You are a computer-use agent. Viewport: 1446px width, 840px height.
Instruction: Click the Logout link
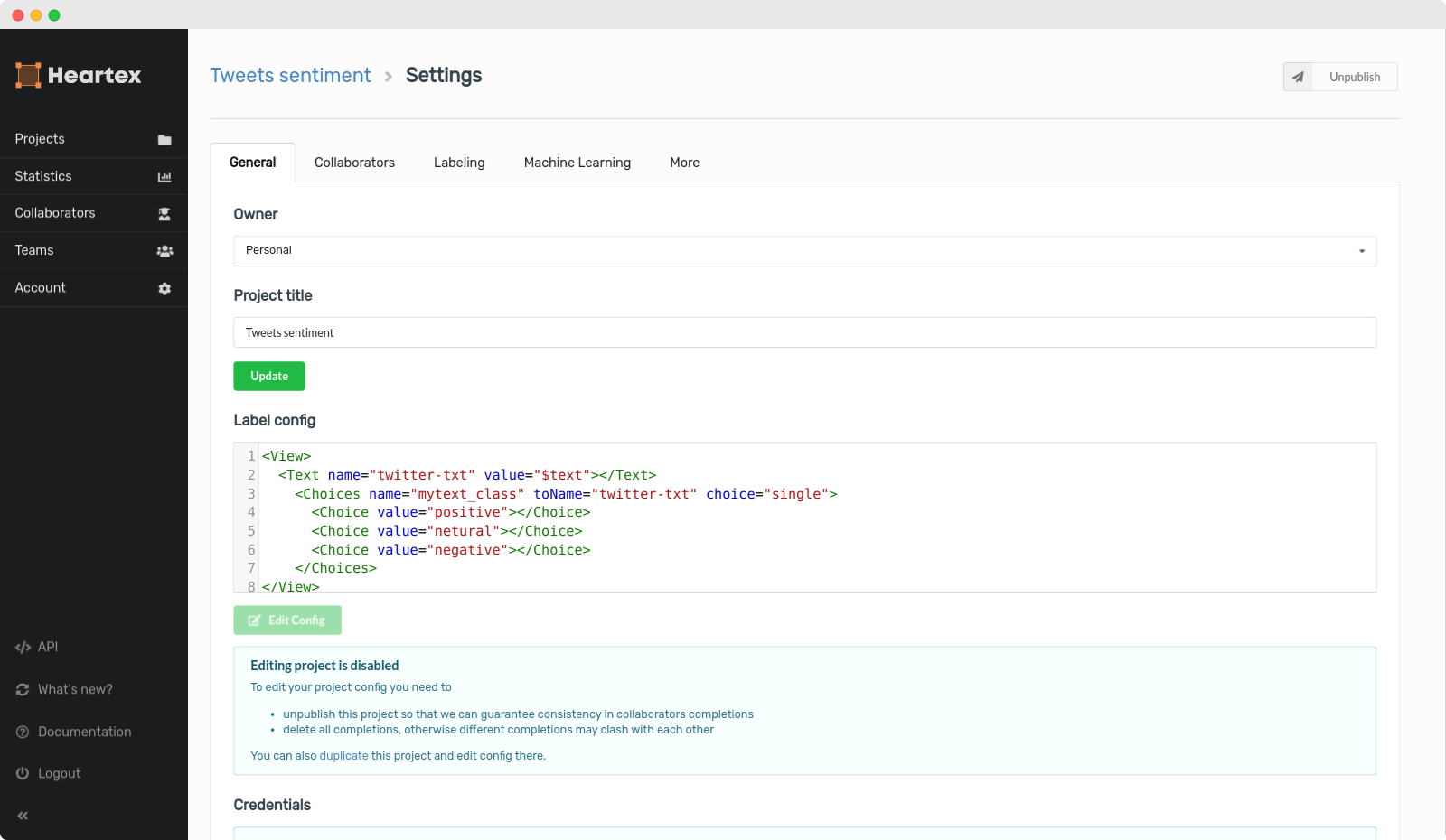click(59, 773)
